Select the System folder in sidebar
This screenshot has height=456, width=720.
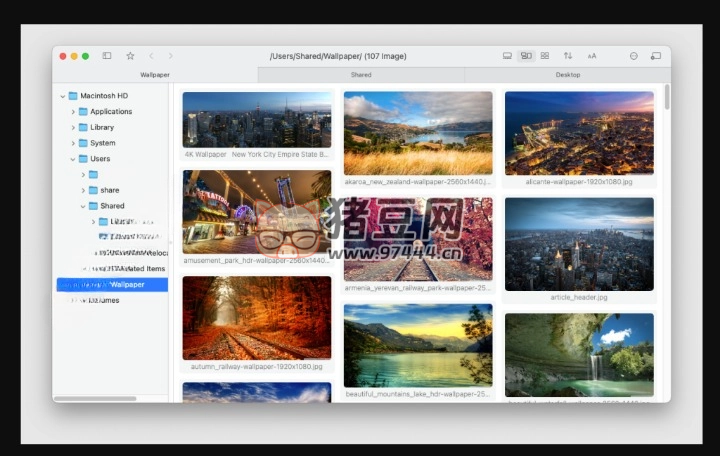click(102, 143)
